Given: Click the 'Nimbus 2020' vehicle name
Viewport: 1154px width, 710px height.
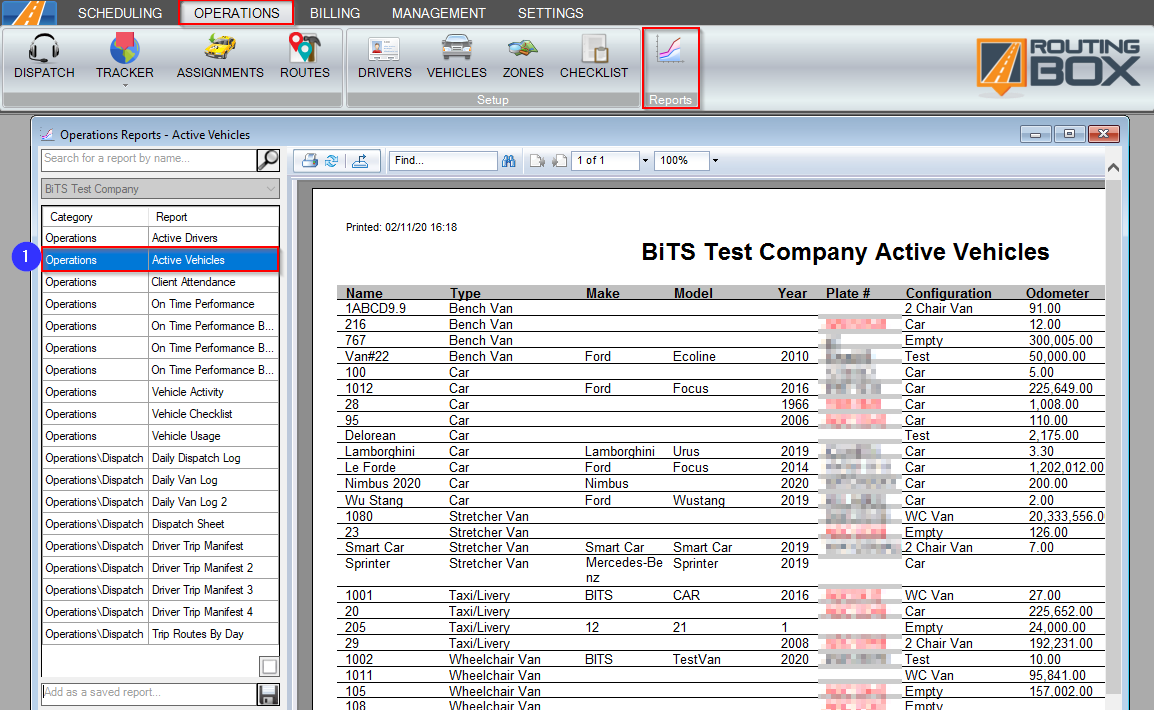Looking at the screenshot, I should tap(383, 483).
